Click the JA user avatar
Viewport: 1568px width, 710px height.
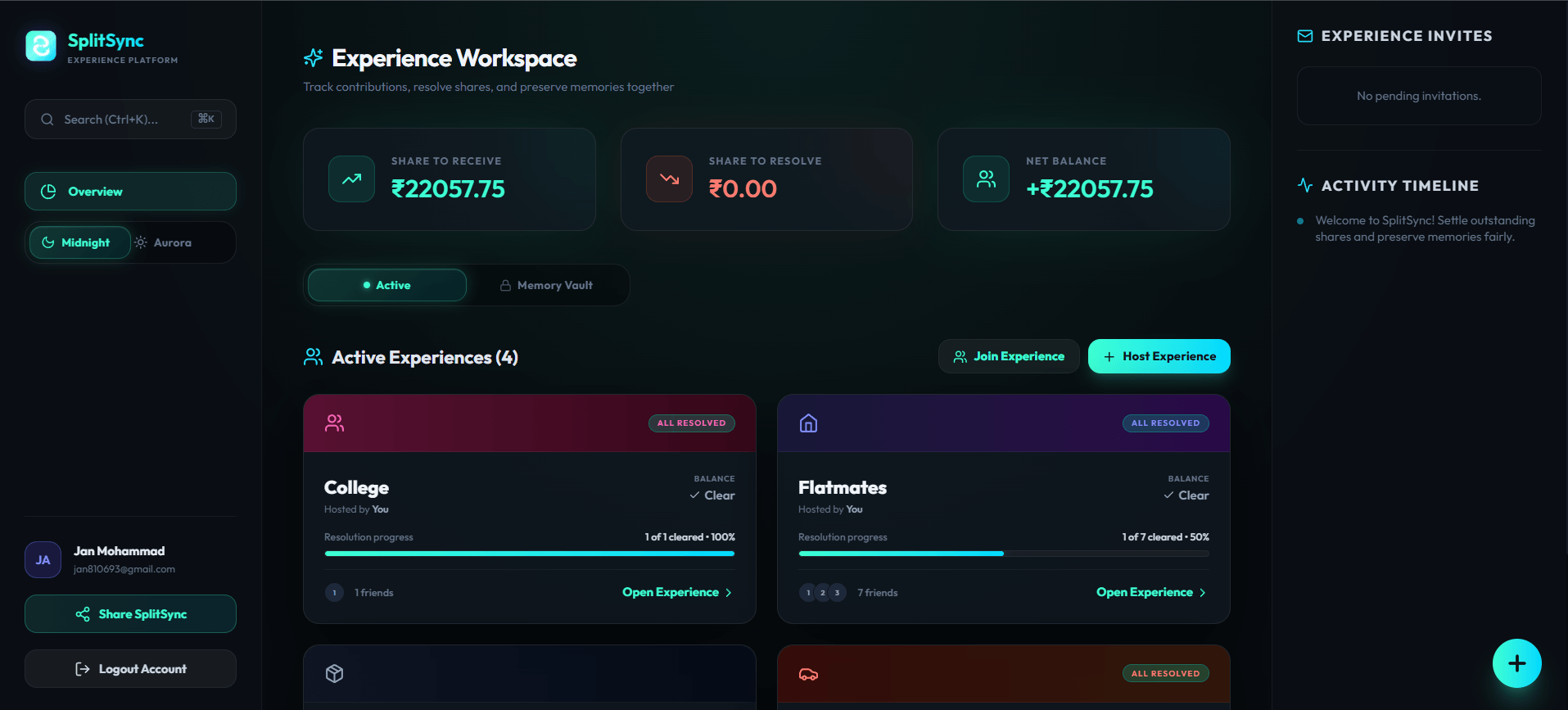[x=43, y=560]
